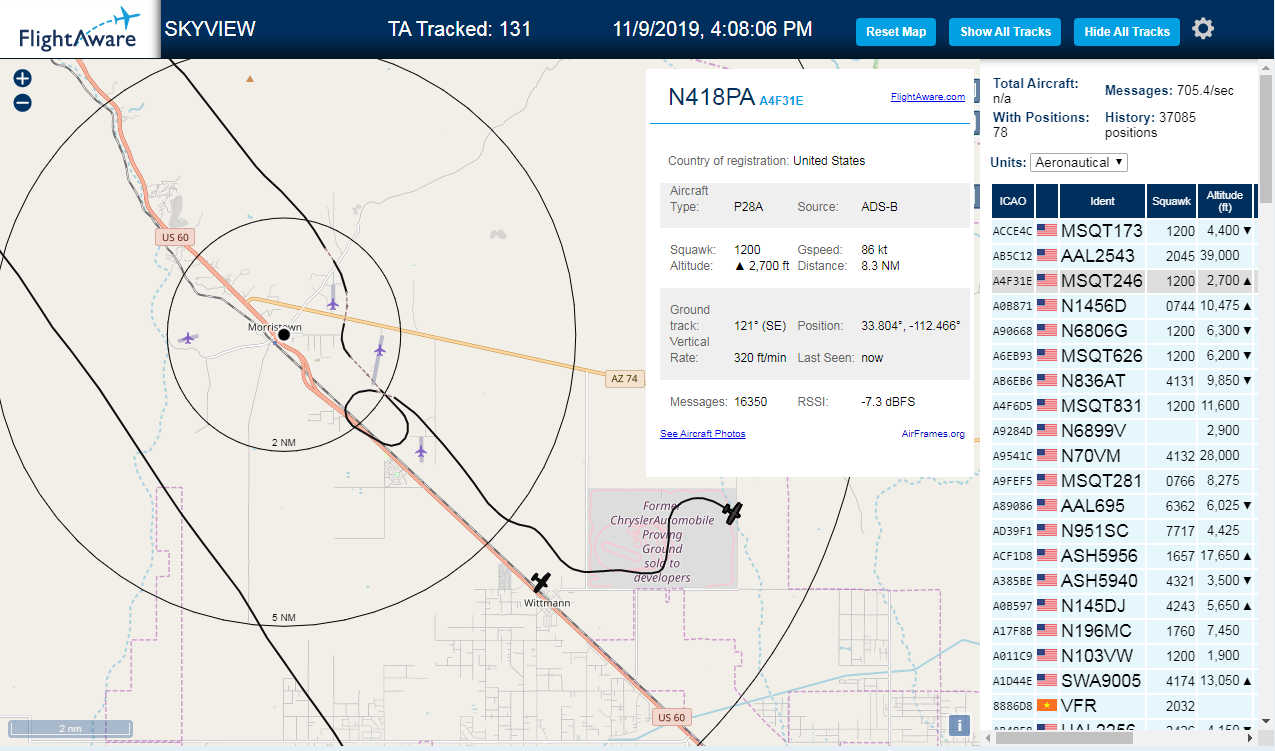Viewport: 1275px width, 751px height.
Task: Sort the table by the Squawk column
Action: (x=1172, y=201)
